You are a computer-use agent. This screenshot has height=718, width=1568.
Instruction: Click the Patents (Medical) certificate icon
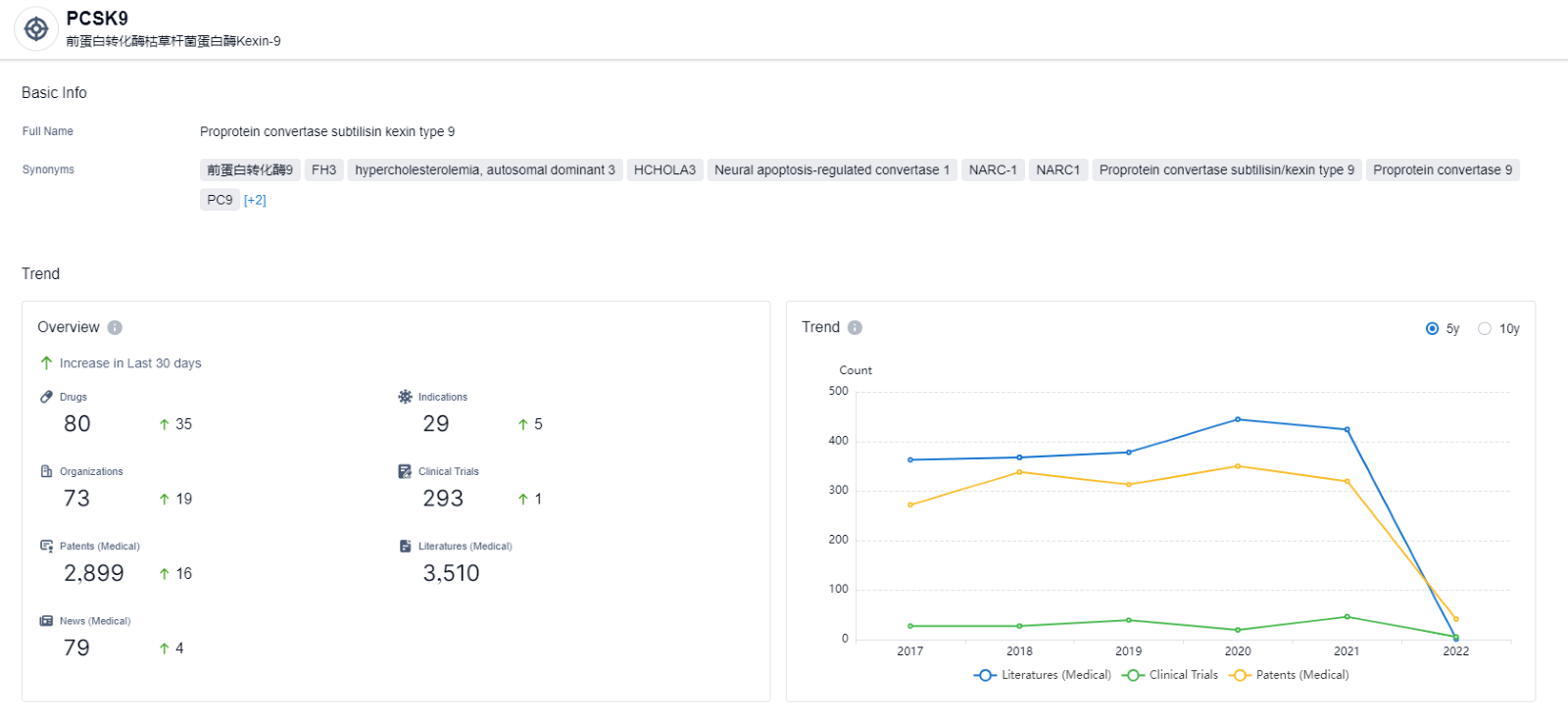point(46,546)
